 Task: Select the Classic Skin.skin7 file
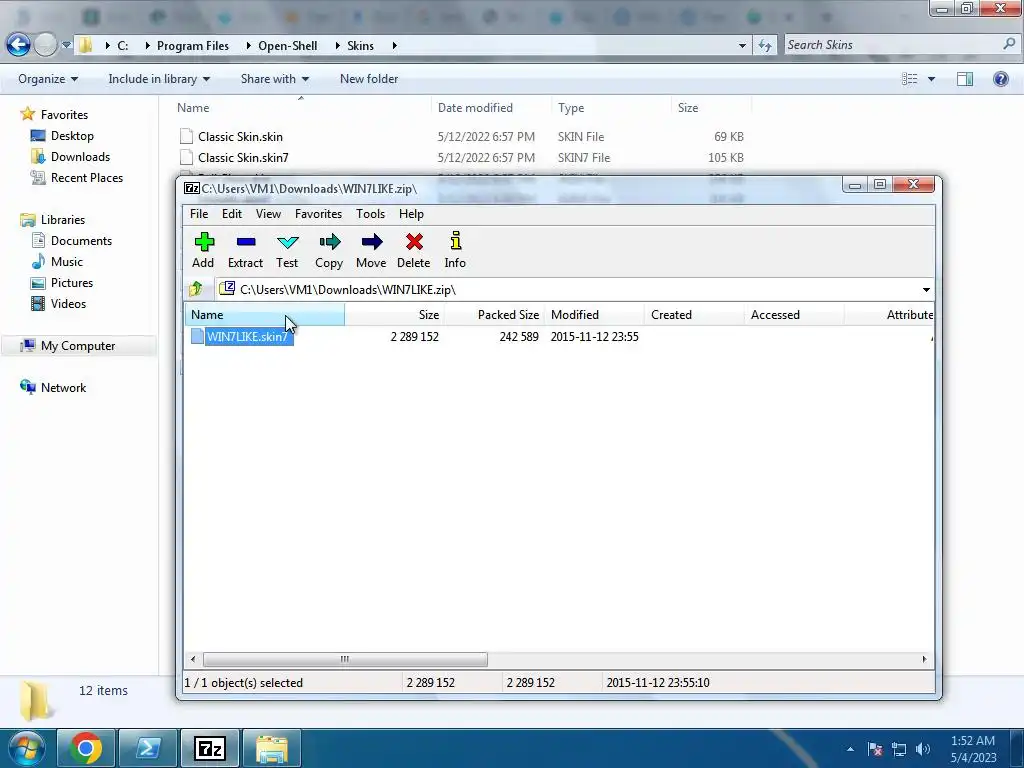pos(243,157)
